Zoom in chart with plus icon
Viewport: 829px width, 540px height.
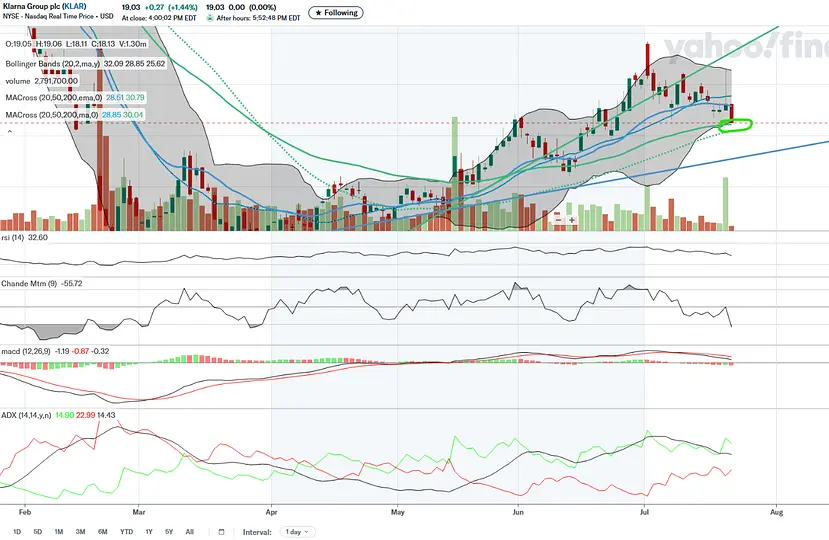572,219
